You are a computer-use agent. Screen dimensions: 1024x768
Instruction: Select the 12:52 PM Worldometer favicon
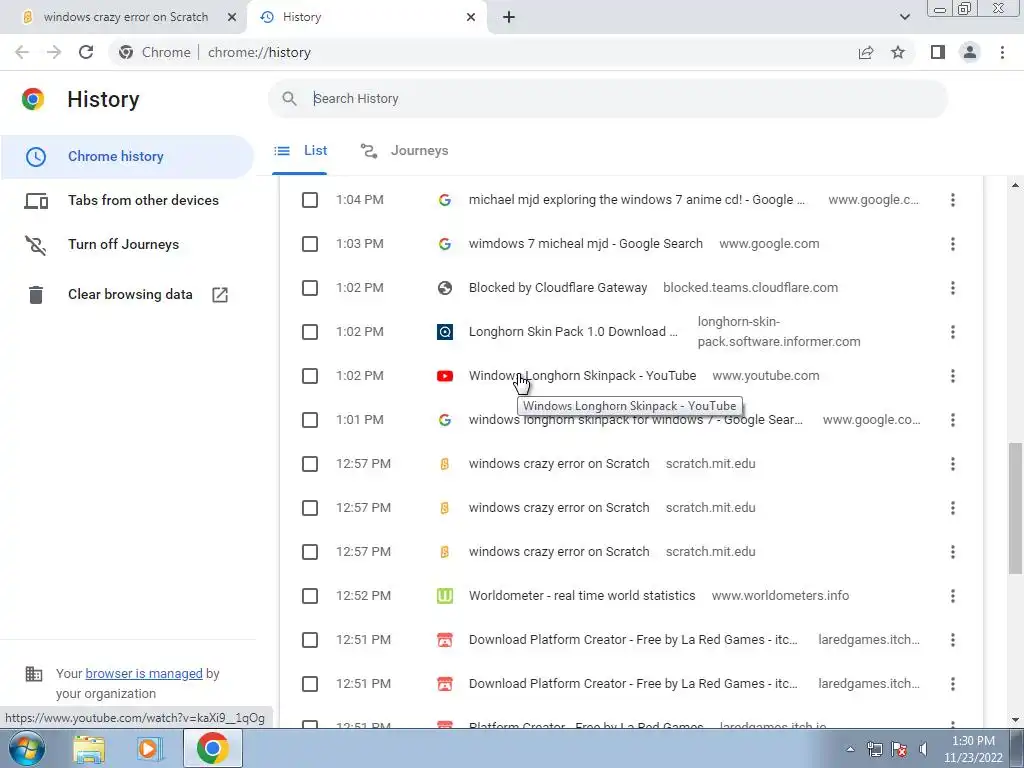click(x=445, y=596)
